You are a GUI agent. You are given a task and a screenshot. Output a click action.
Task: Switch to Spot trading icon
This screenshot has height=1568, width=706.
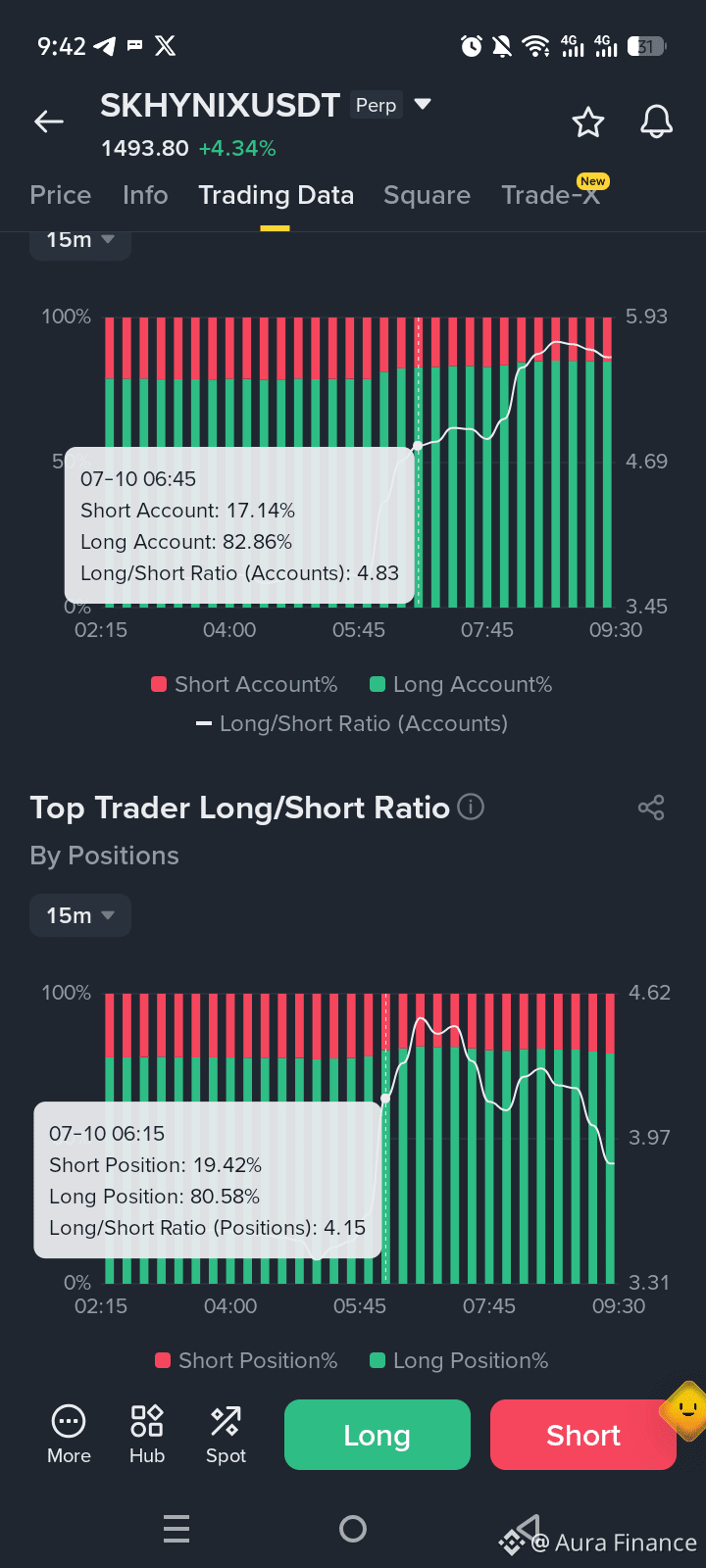point(226,1435)
